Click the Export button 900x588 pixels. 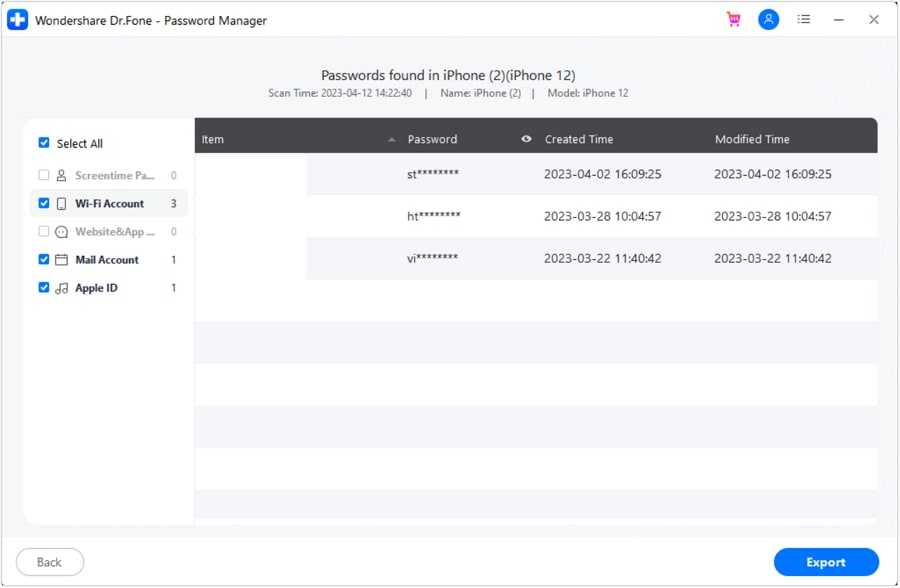[x=826, y=562]
